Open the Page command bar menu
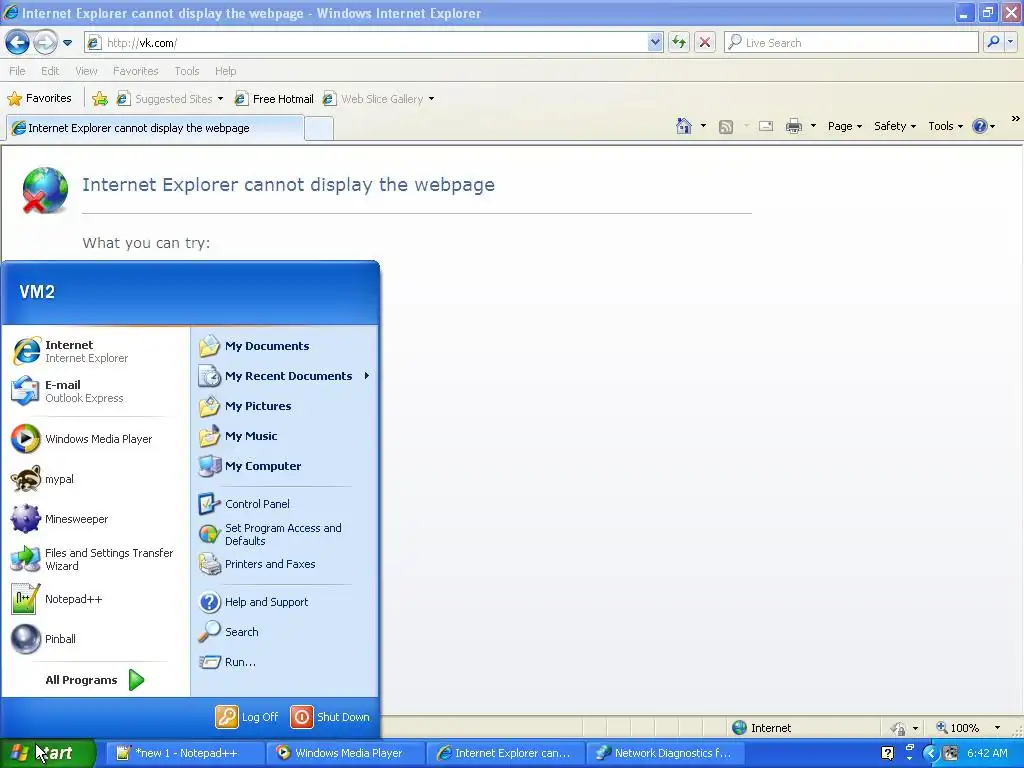Image resolution: width=1024 pixels, height=768 pixels. point(845,126)
